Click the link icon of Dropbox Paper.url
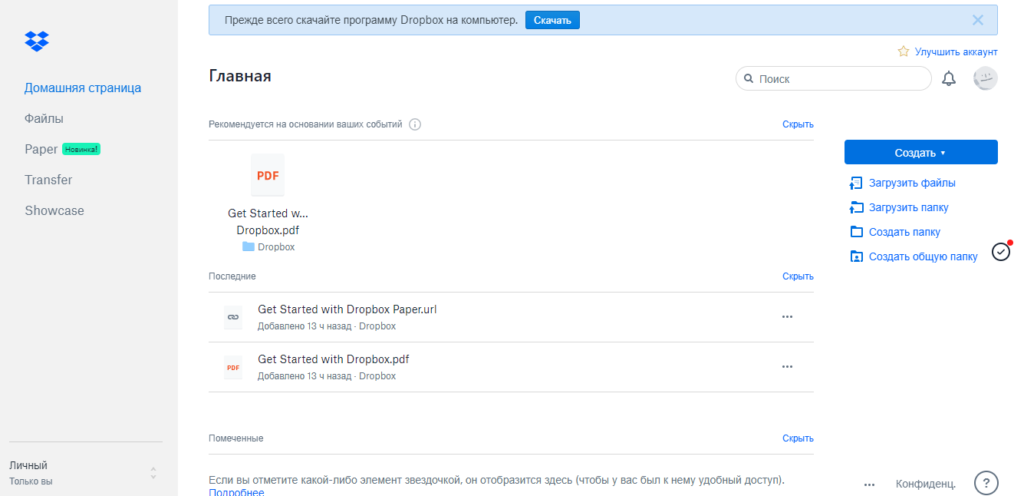Viewport: 1024px width, 496px height. [232, 316]
